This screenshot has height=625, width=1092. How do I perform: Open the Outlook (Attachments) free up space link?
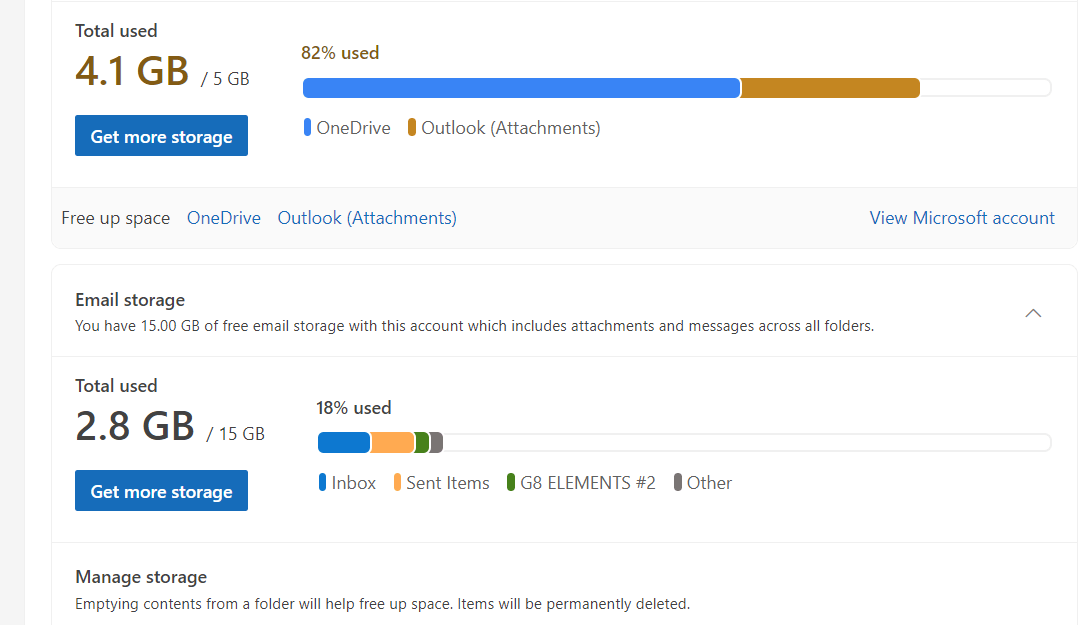[x=366, y=217]
